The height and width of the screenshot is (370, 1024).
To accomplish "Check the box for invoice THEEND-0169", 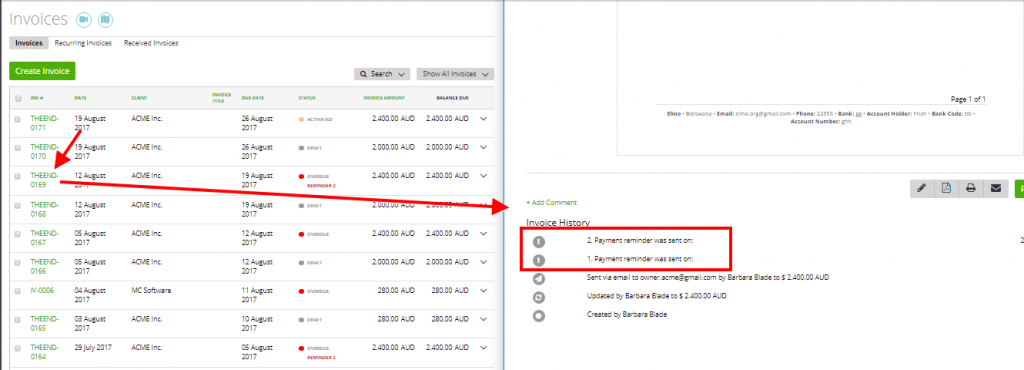I will pyautogui.click(x=18, y=176).
